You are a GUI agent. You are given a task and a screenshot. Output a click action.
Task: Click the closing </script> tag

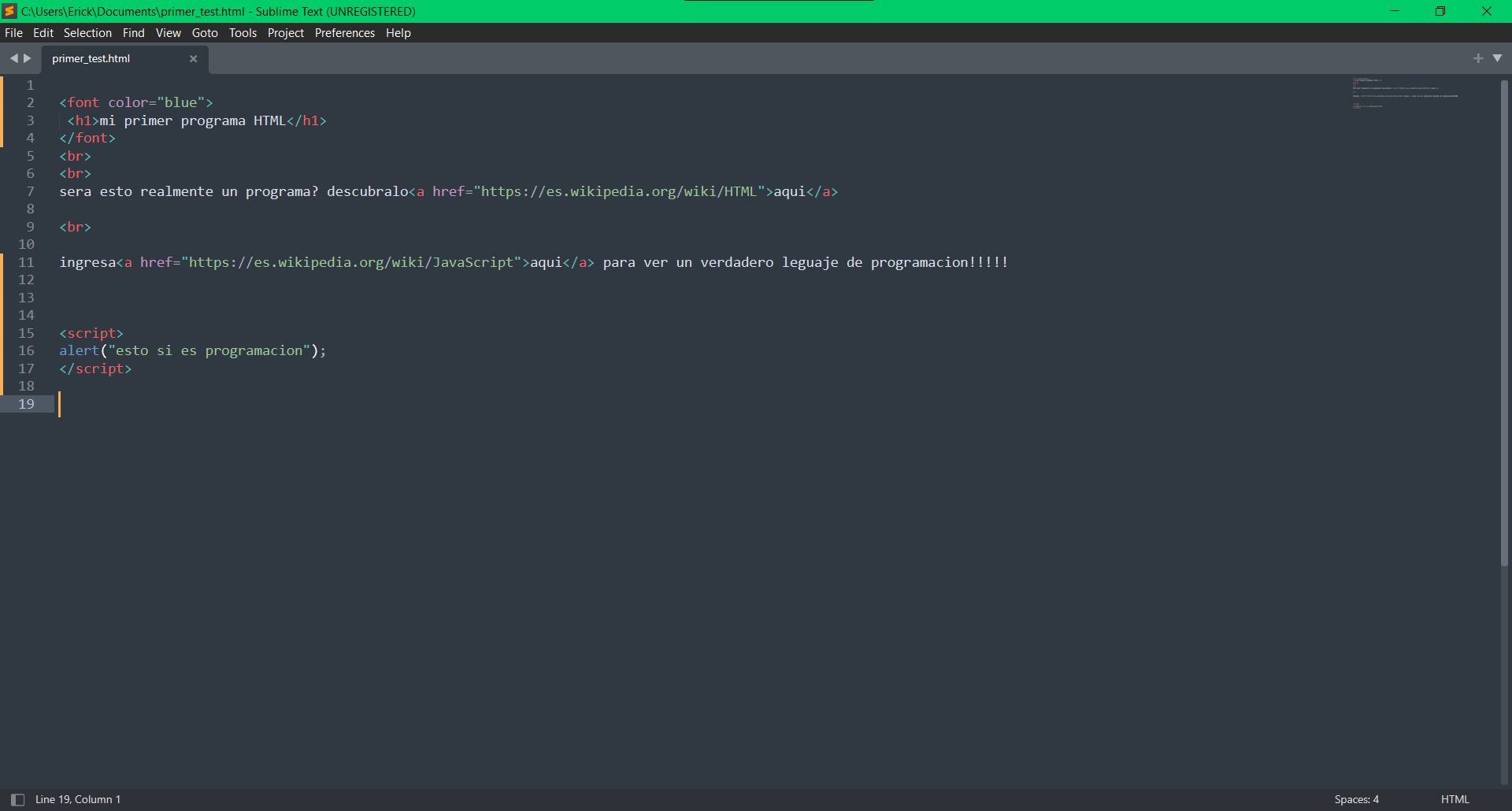95,368
